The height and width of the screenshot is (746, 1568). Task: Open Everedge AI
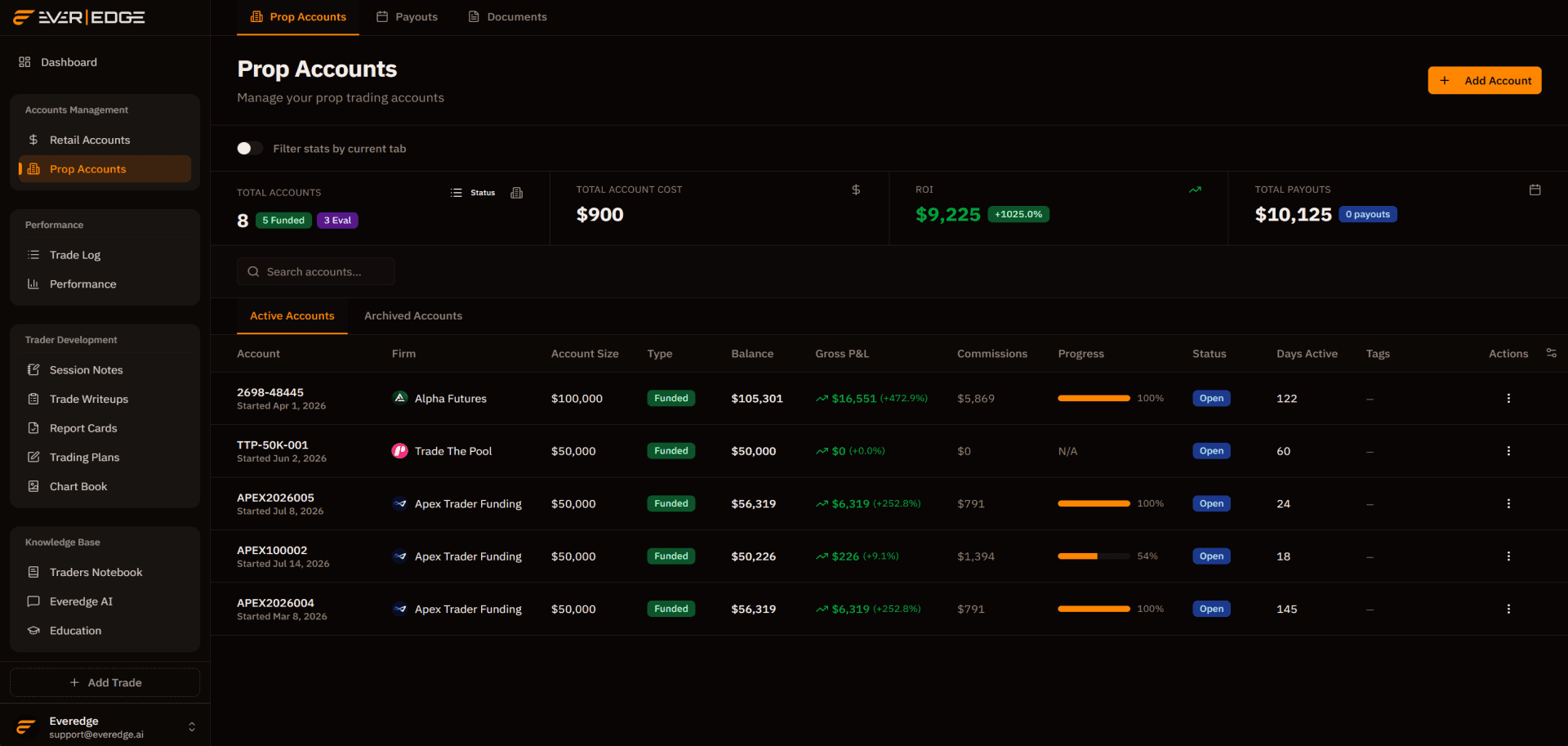click(105, 601)
